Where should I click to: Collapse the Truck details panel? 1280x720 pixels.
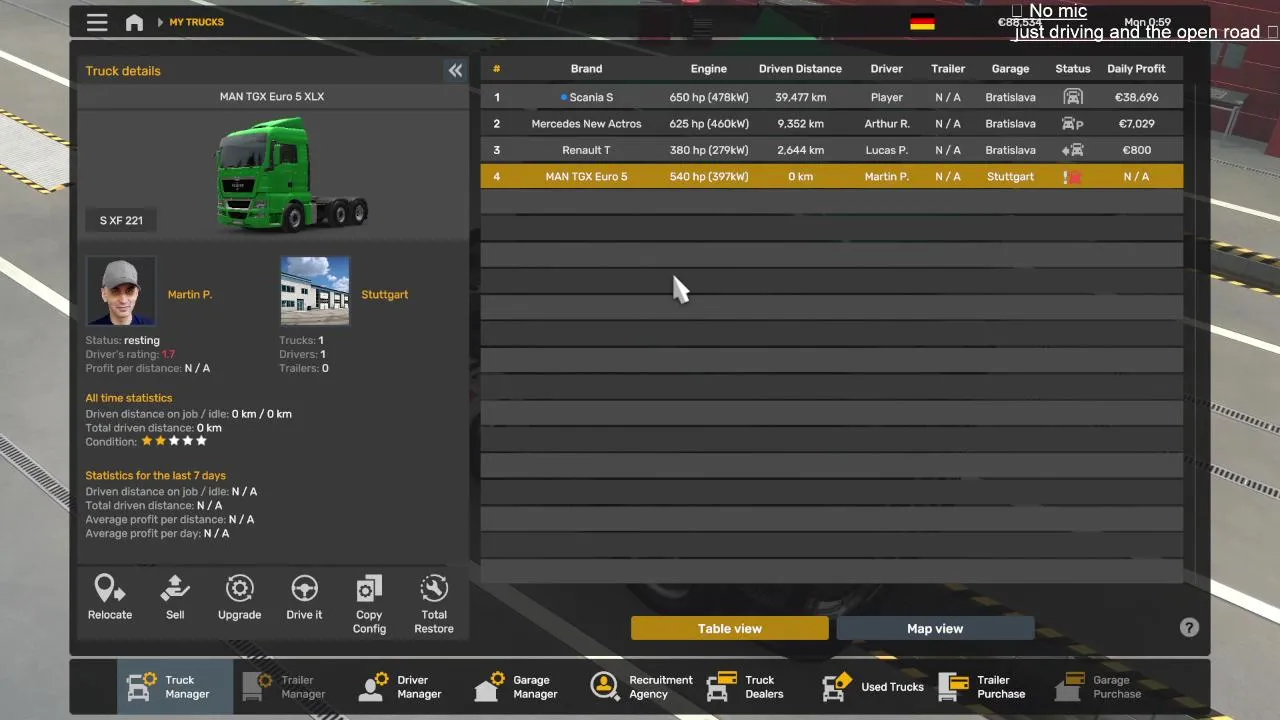[455, 70]
